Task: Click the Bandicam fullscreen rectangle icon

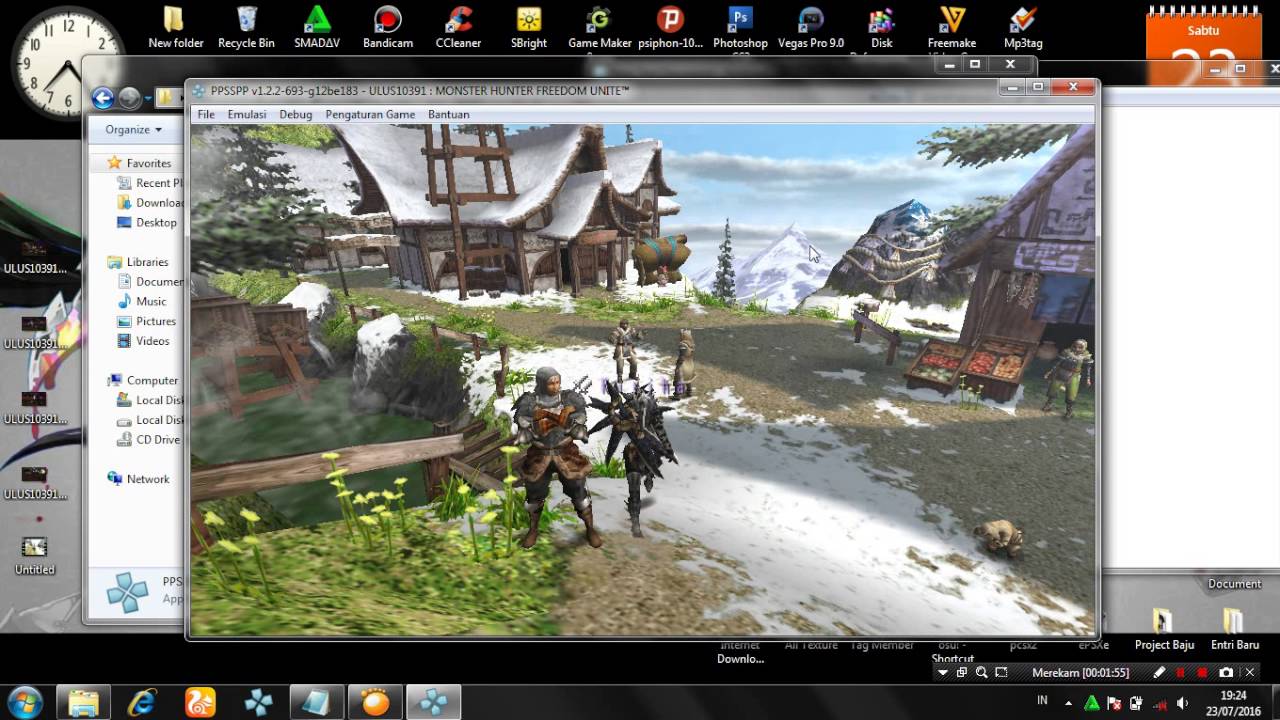Action: point(1002,673)
